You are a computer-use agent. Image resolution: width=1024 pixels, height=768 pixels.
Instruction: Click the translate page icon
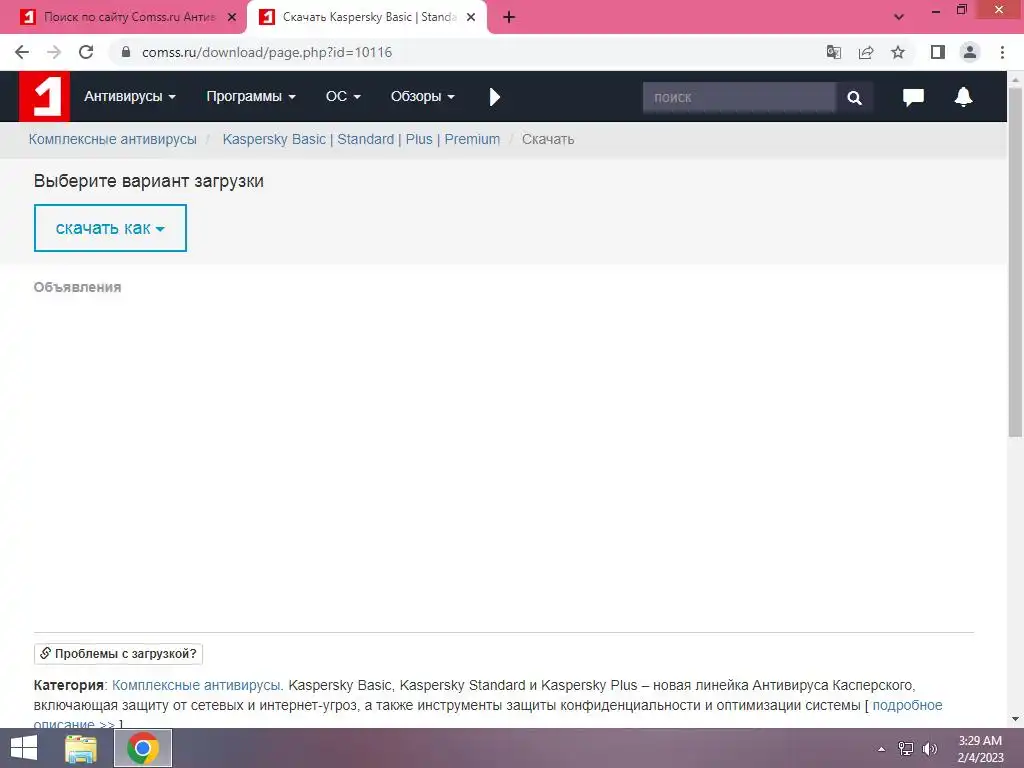click(x=833, y=52)
